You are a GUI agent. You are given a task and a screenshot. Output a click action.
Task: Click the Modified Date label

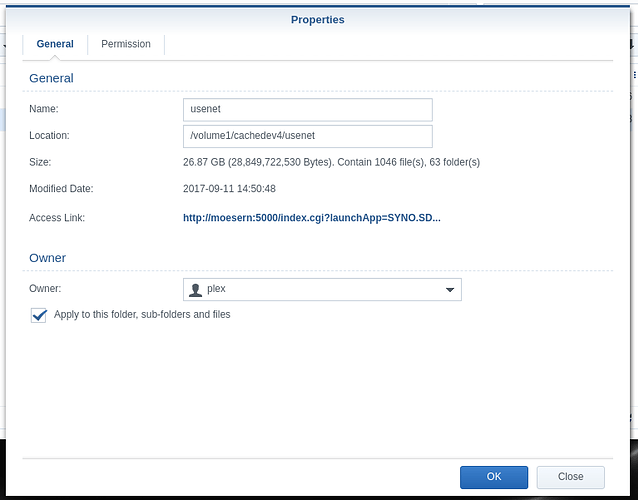[61, 189]
